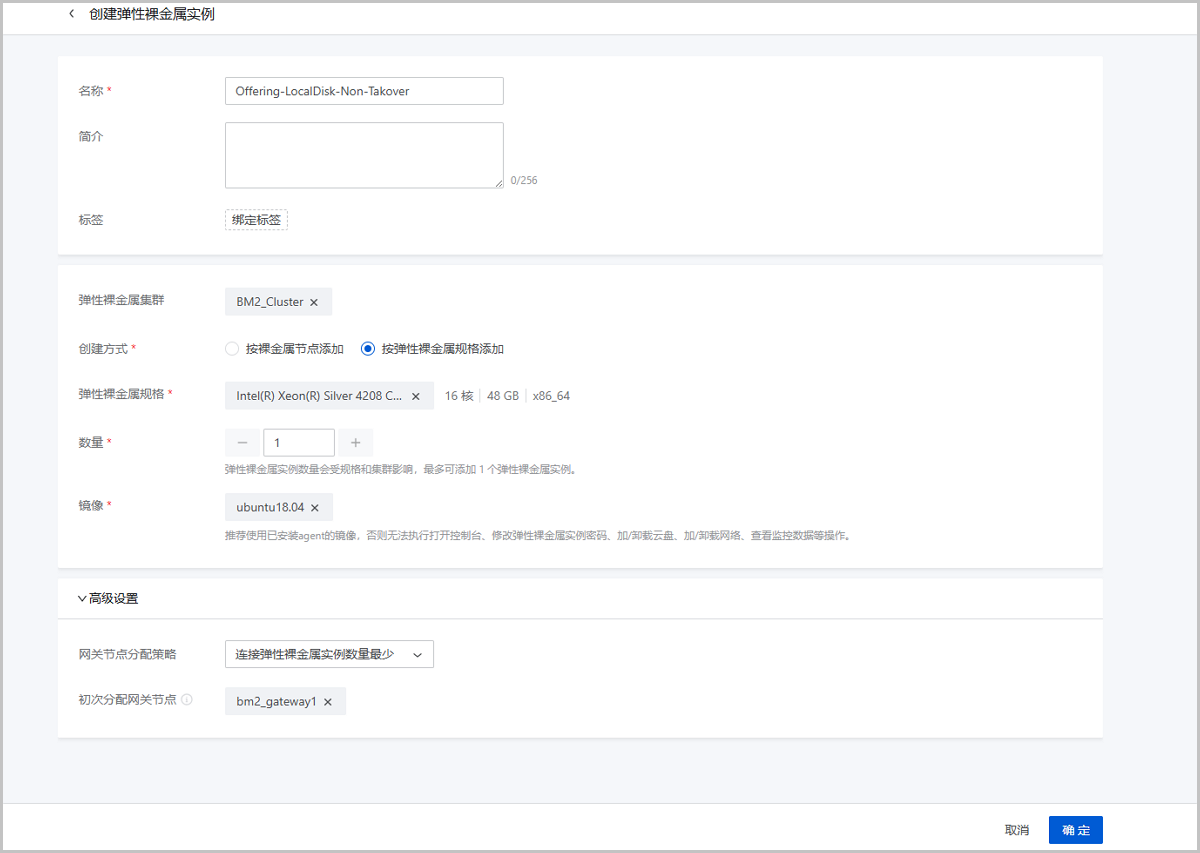Screen dimensions: 1200x853
Task: Click the ubuntu18.04 image chip
Action: pyautogui.click(x=269, y=508)
